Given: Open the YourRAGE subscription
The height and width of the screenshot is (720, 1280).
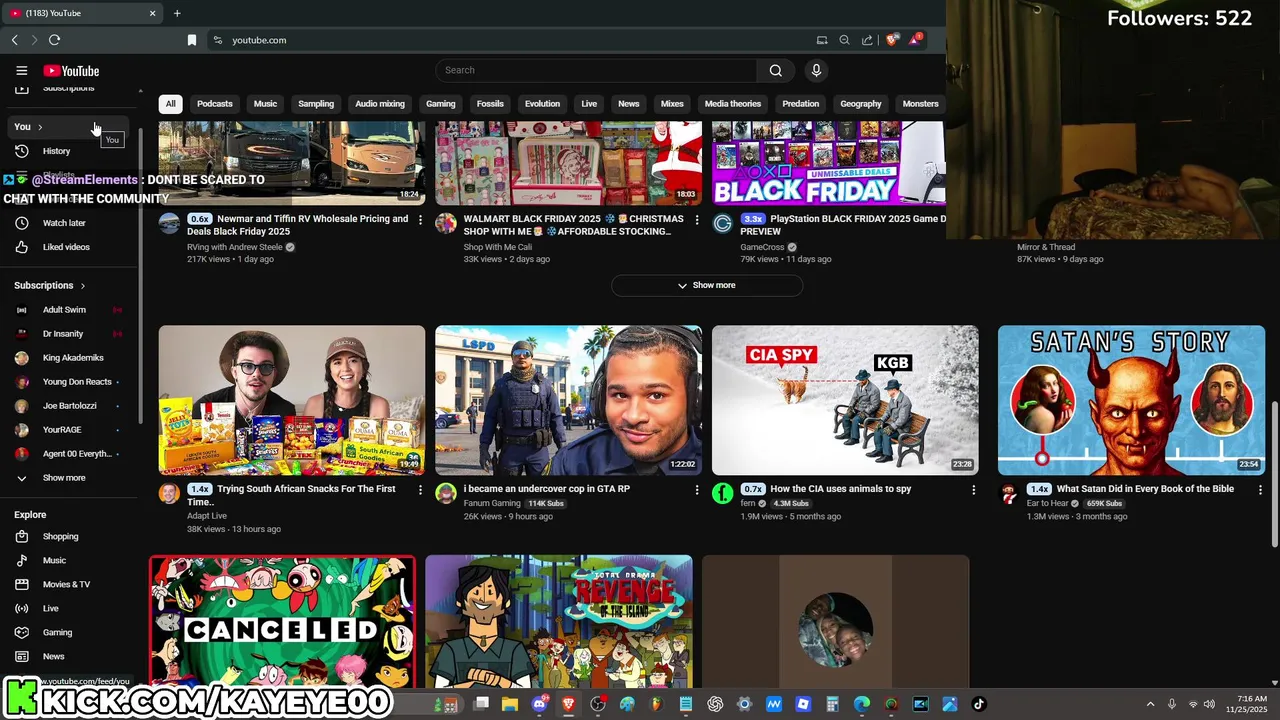Looking at the screenshot, I should [70, 430].
